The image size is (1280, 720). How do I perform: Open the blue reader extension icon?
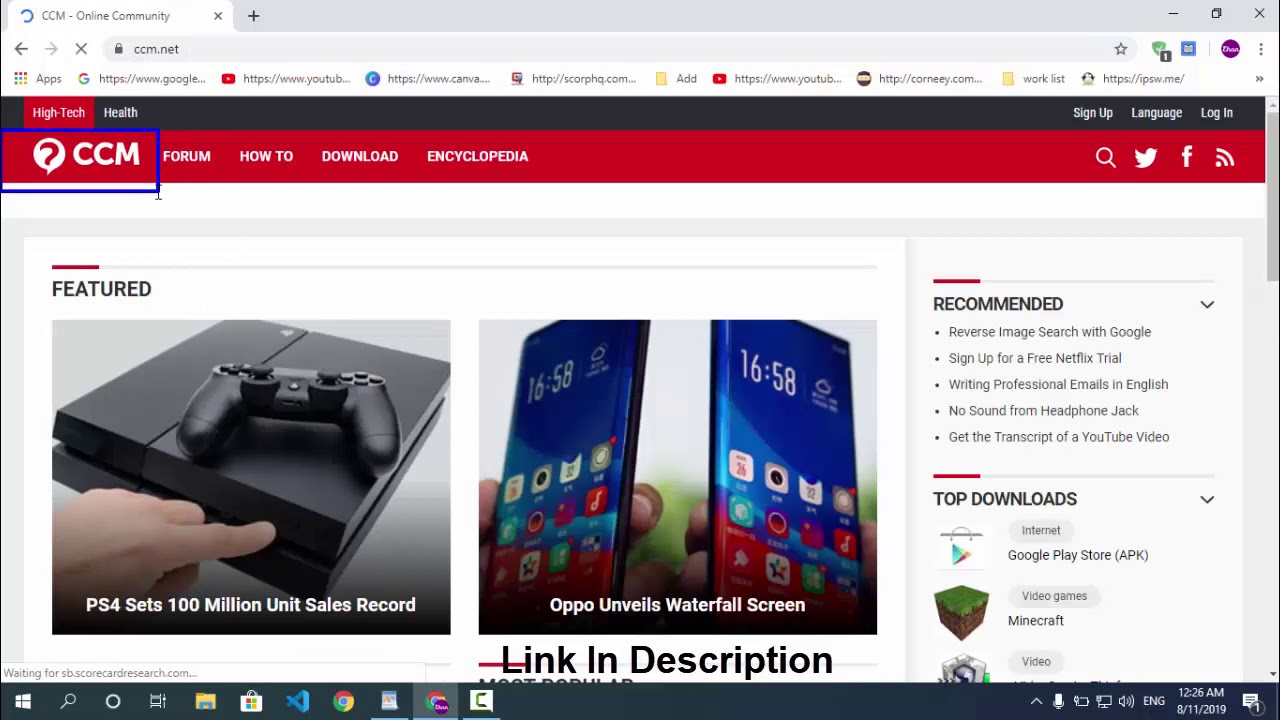point(1189,49)
